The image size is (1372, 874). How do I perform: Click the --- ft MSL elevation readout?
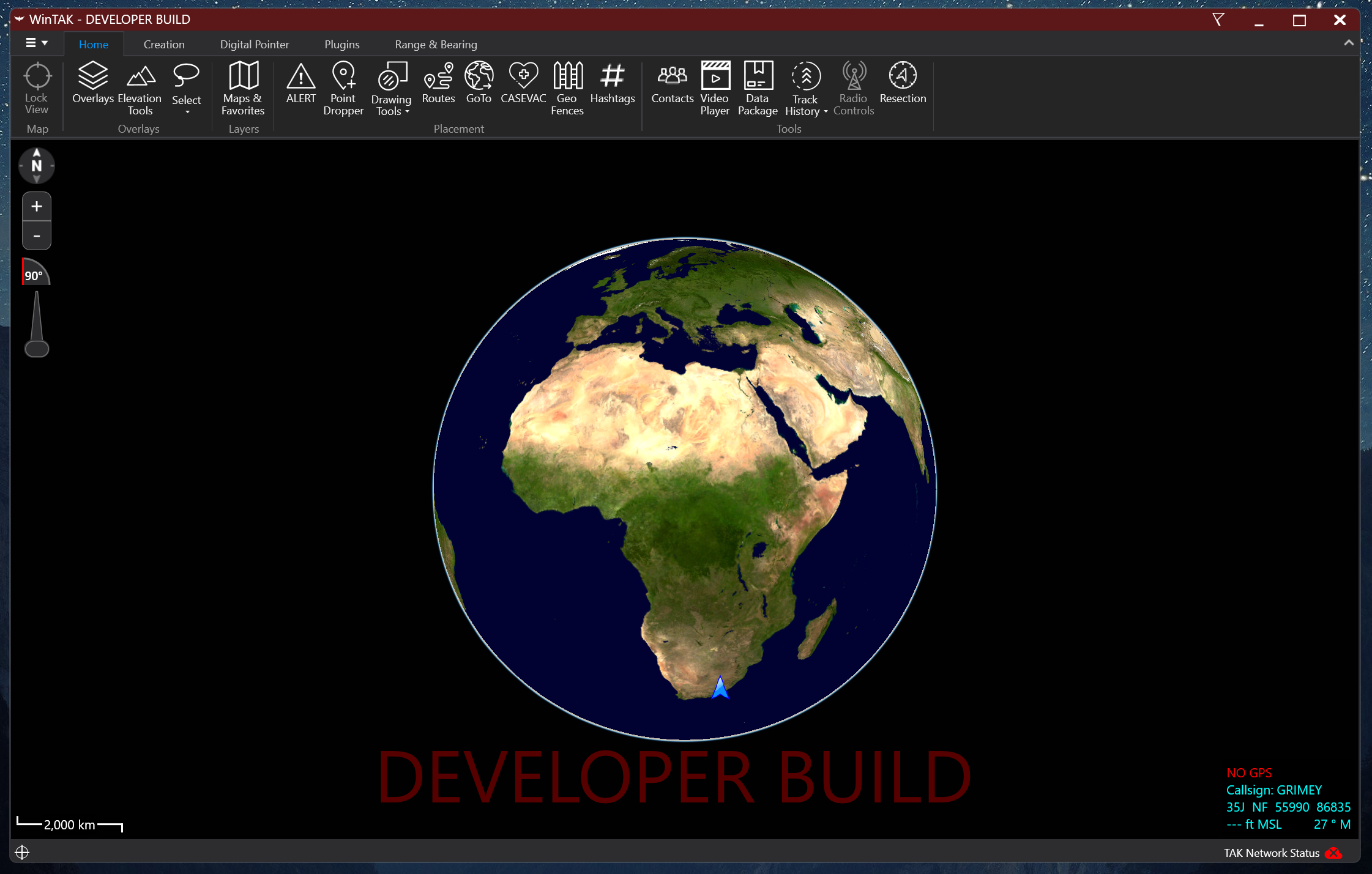click(1254, 824)
